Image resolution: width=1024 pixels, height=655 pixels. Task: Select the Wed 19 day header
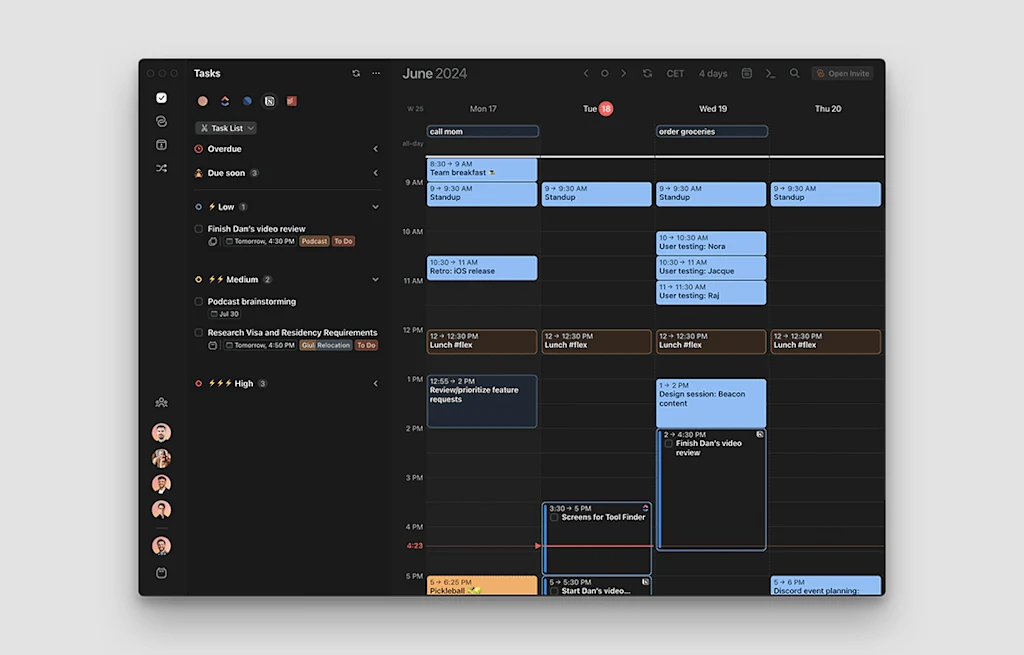[x=713, y=109]
